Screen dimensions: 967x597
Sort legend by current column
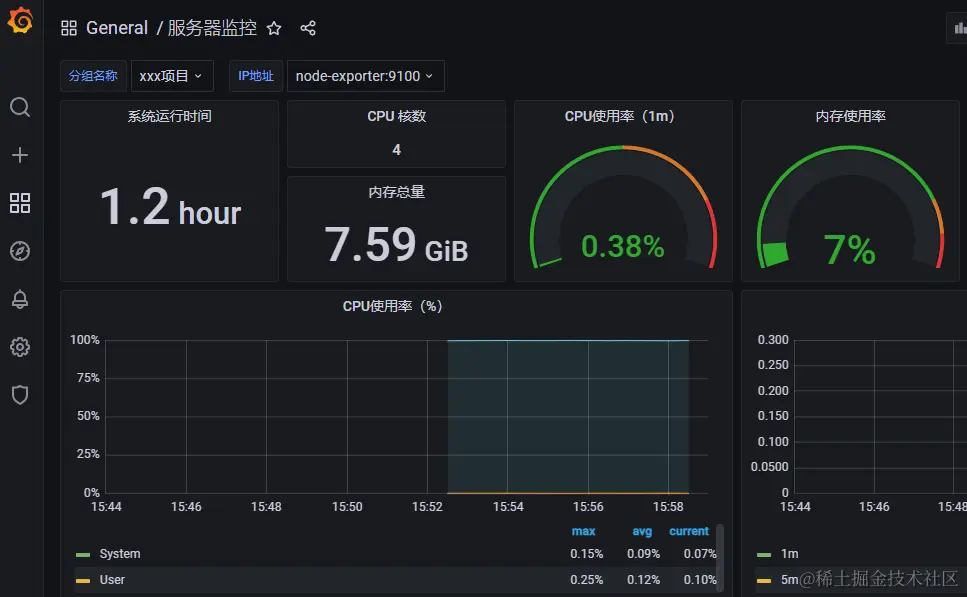click(x=689, y=531)
